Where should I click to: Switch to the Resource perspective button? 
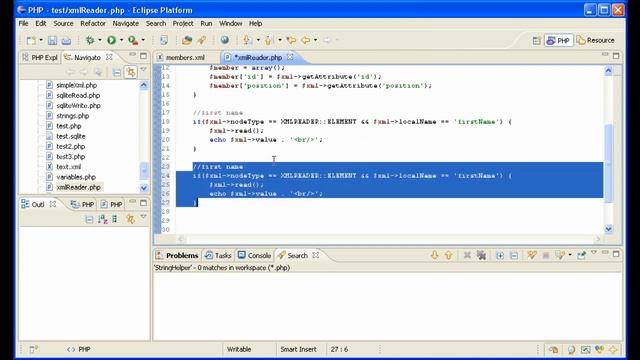coord(596,40)
